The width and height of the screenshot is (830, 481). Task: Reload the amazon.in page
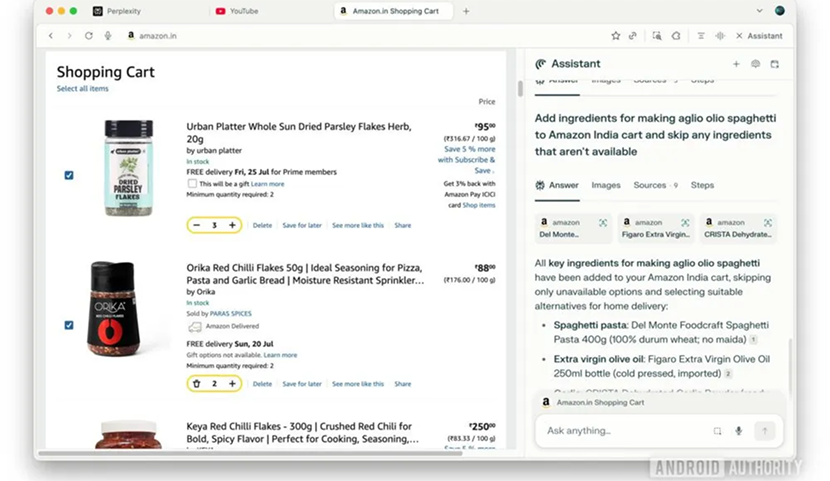click(88, 36)
